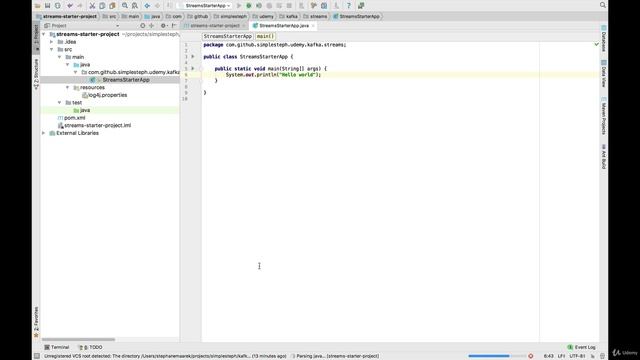
Task: Click Hide Project panel icon
Action: click(x=174, y=25)
